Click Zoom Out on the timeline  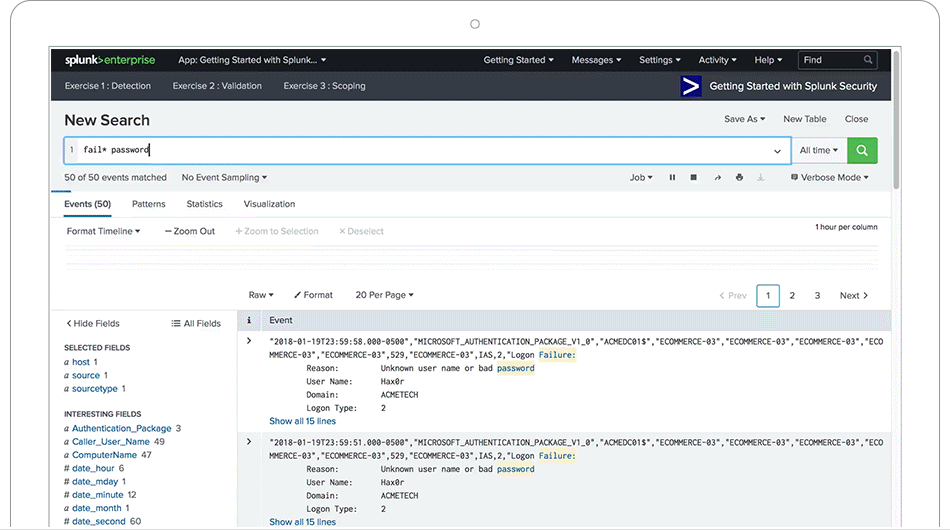coord(190,231)
